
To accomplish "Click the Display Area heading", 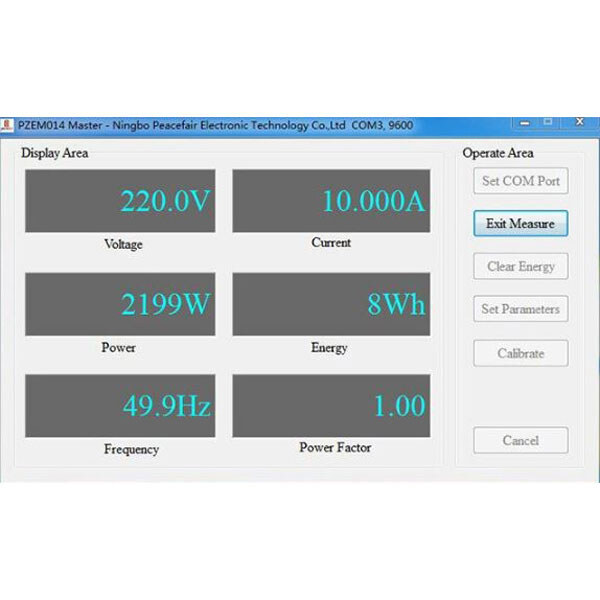I will point(55,153).
